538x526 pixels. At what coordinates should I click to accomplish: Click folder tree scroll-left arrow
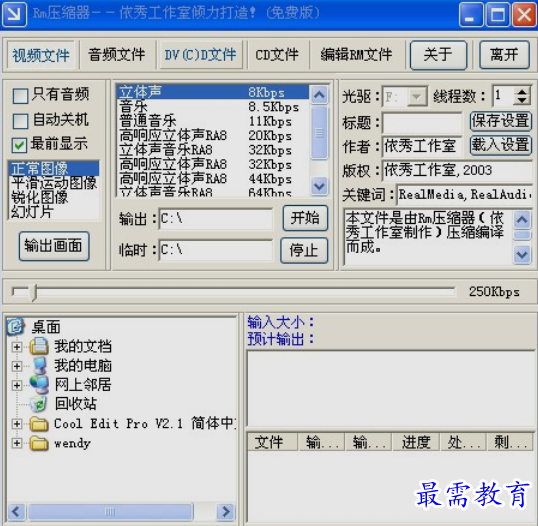[16, 512]
